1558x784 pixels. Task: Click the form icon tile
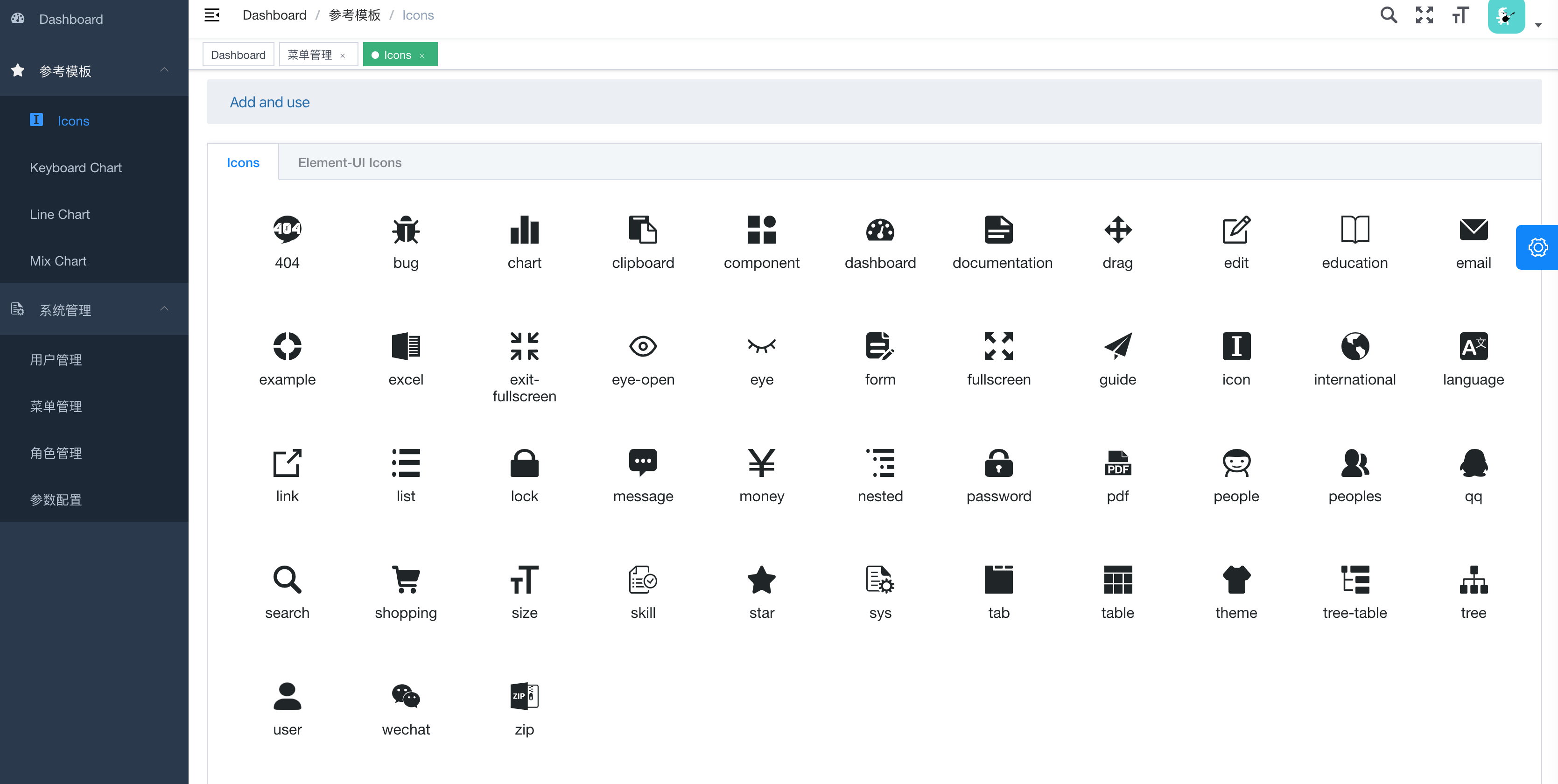880,347
